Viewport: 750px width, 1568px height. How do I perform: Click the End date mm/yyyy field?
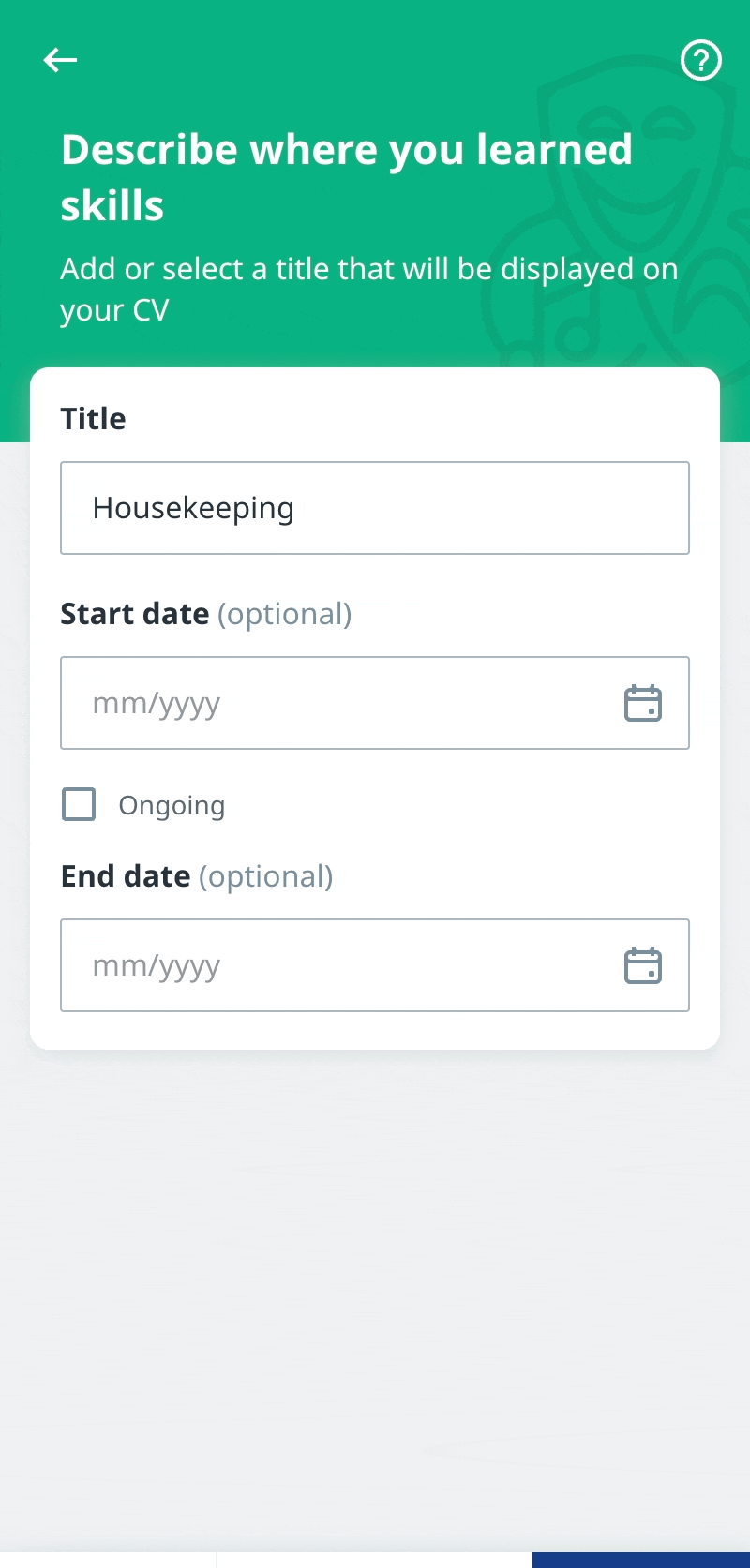click(x=375, y=965)
